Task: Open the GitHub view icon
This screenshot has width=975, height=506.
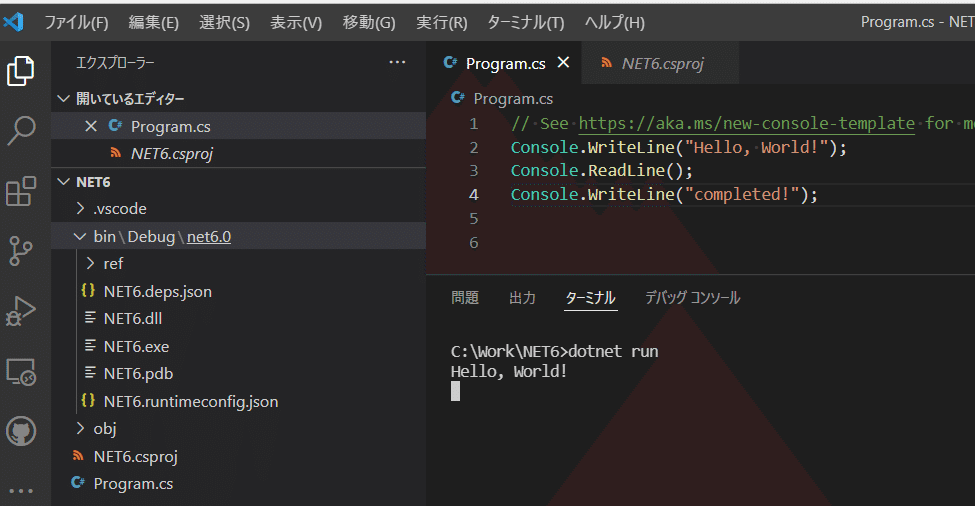Action: (x=21, y=431)
